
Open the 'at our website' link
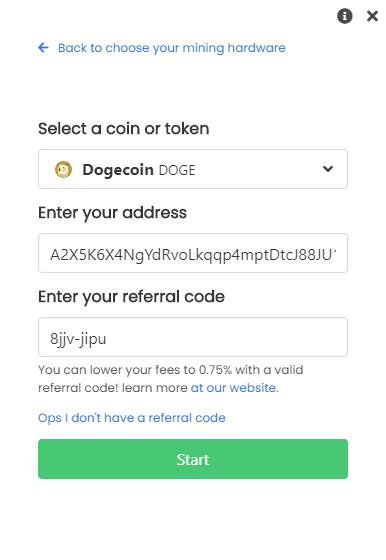[x=234, y=388]
